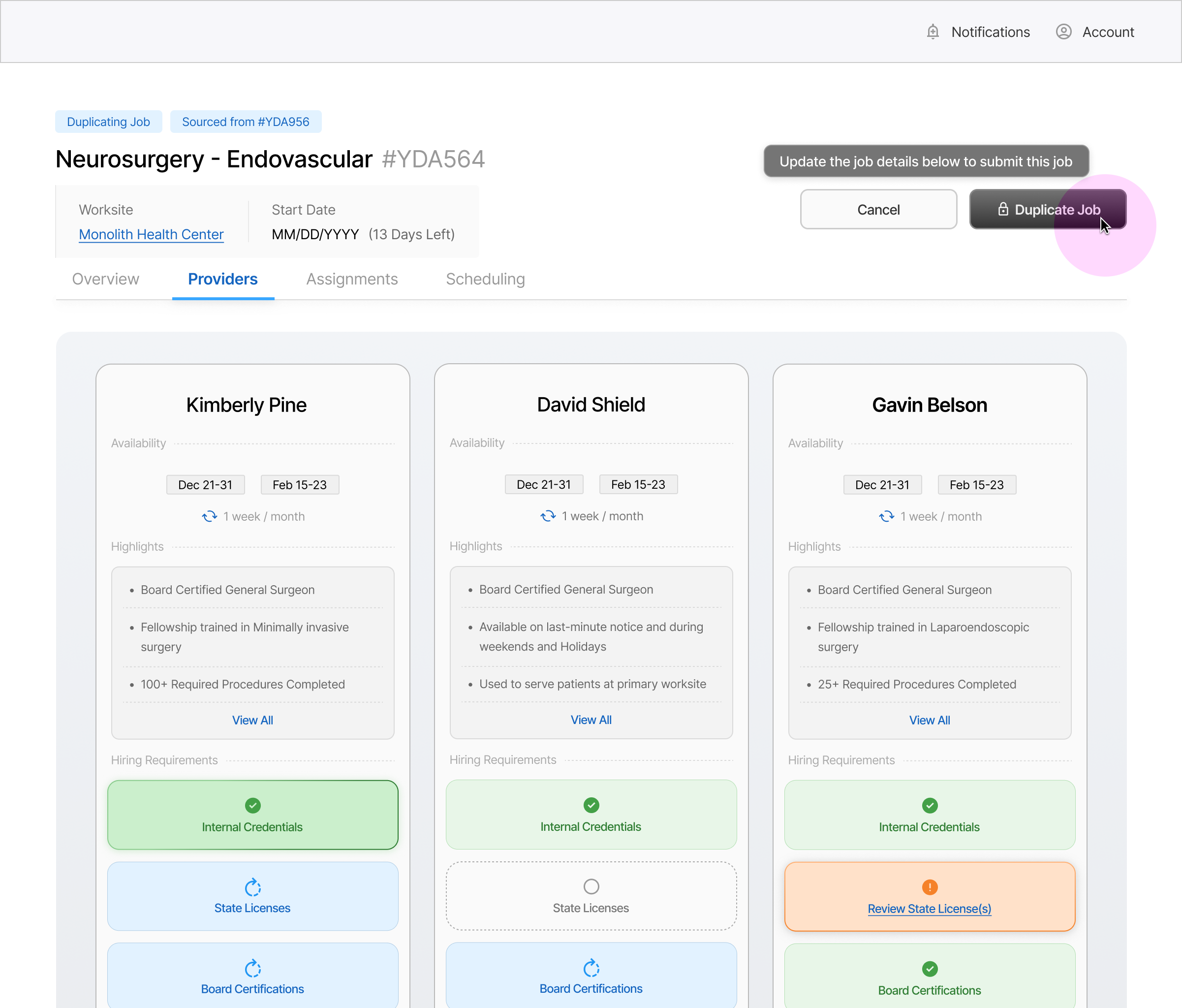Switch to the Assignments tab
1182x1008 pixels.
(x=351, y=279)
